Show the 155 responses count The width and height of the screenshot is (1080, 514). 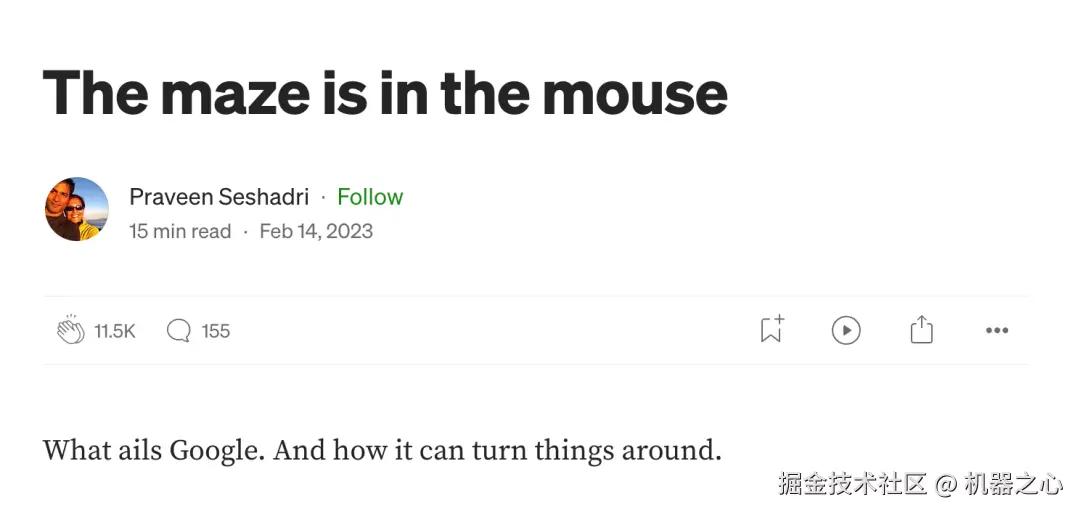[216, 331]
